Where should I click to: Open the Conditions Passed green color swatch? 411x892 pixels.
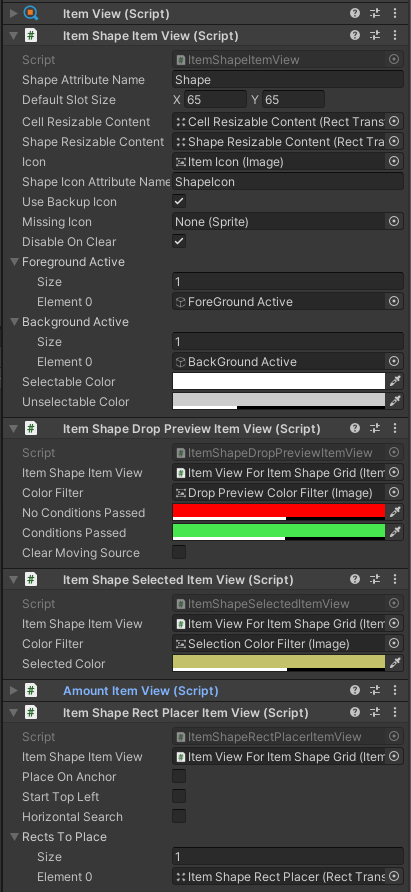click(x=279, y=532)
